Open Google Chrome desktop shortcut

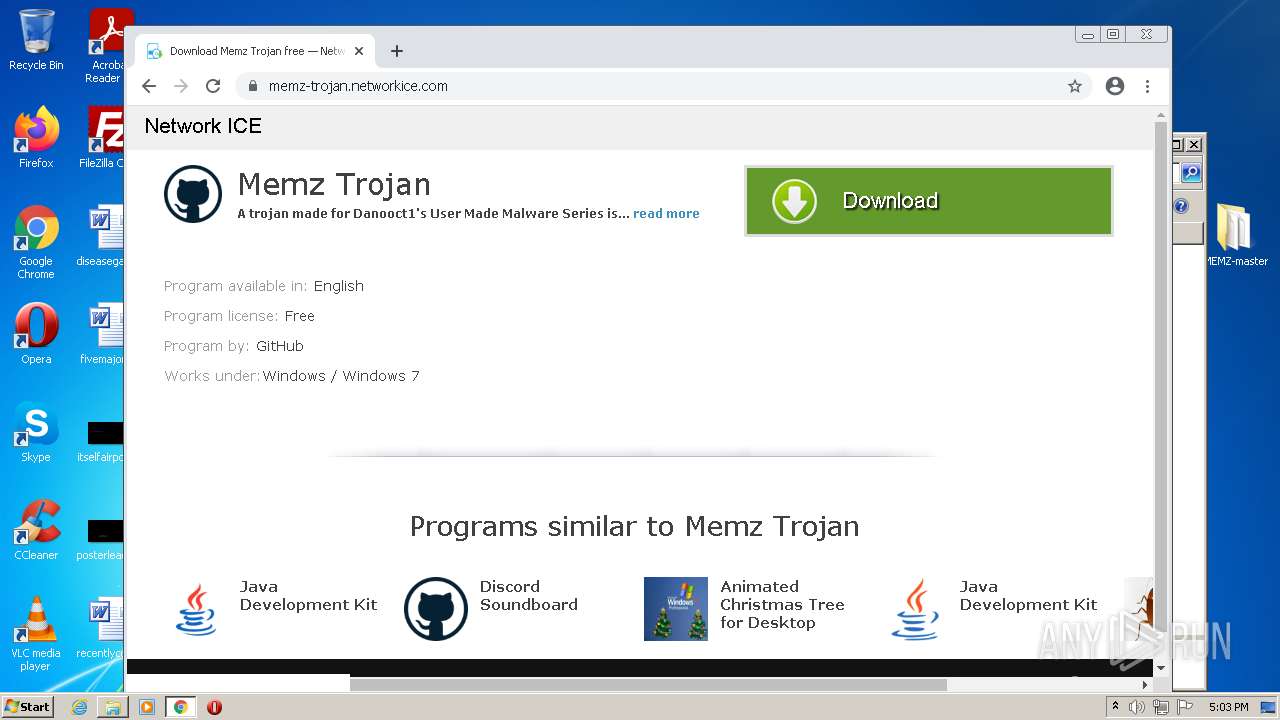pos(36,242)
